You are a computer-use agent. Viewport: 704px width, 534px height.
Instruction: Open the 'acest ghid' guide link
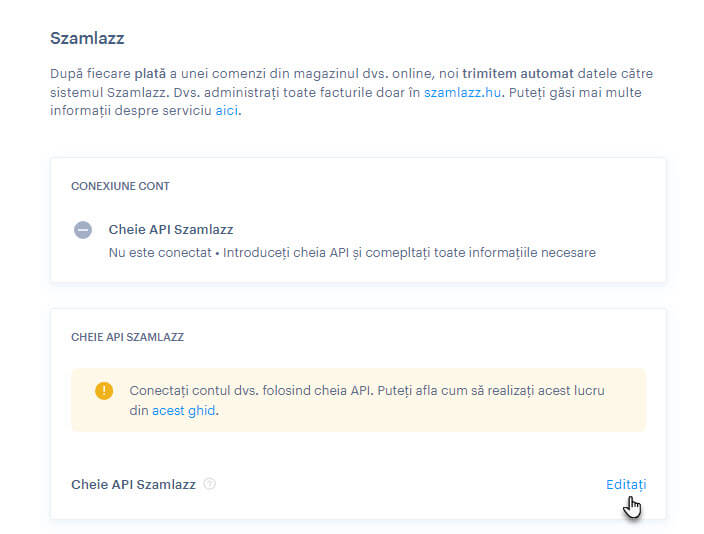click(183, 410)
